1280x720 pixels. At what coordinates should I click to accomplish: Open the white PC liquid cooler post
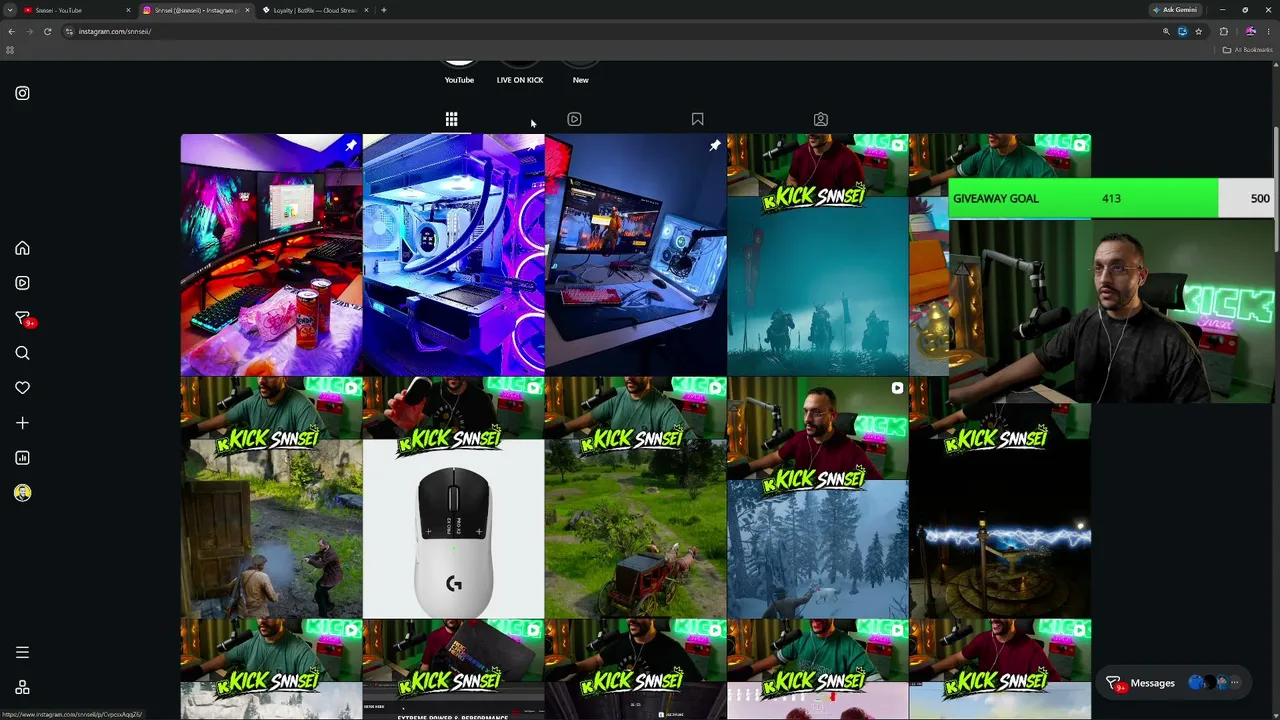pos(454,255)
